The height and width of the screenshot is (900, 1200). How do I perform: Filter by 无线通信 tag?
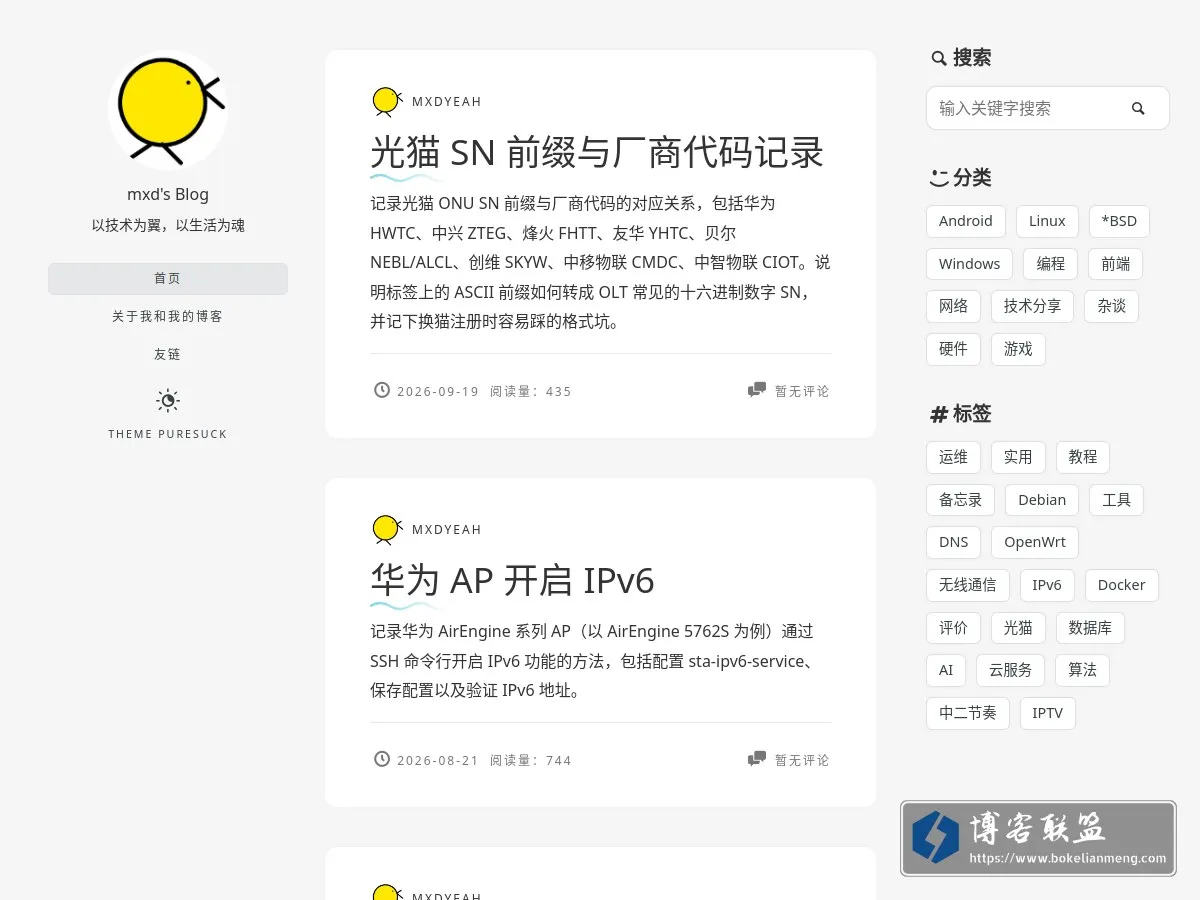tap(968, 585)
